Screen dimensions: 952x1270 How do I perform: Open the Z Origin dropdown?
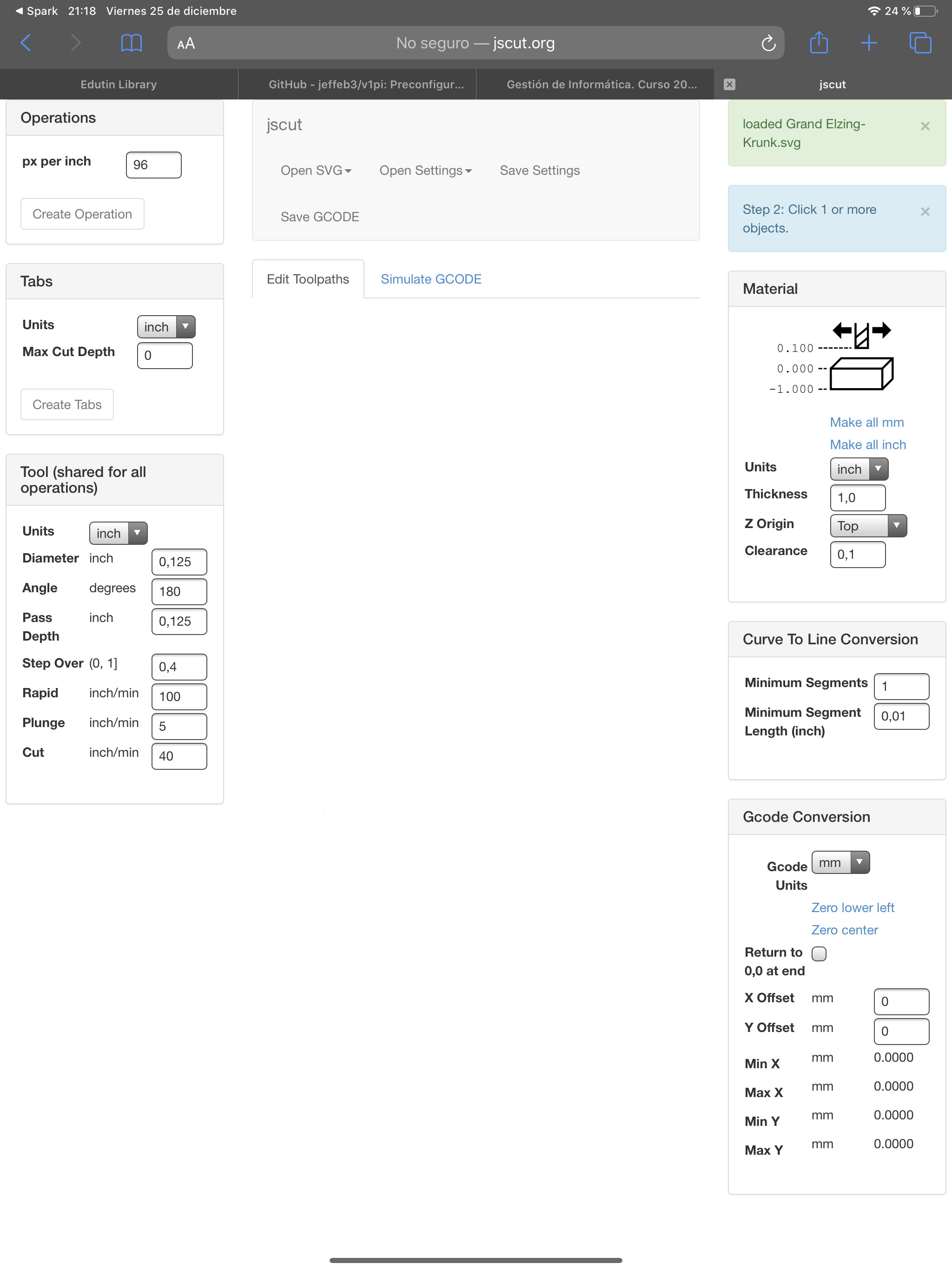(868, 526)
